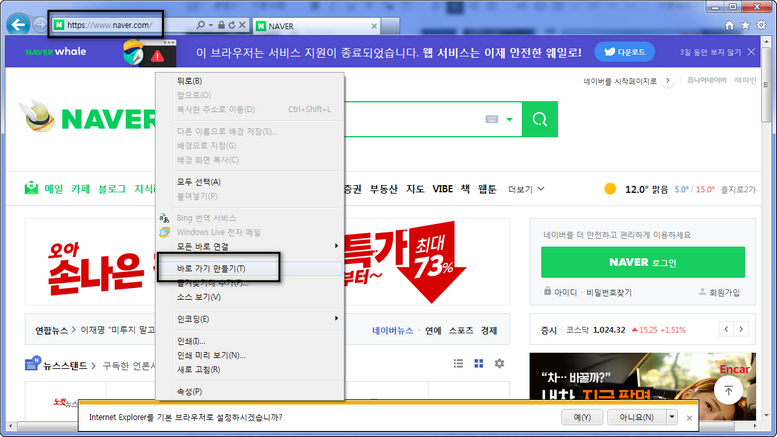The width and height of the screenshot is (777, 437).
Task: Click the green NAVER 로그인 button
Action: tap(643, 262)
